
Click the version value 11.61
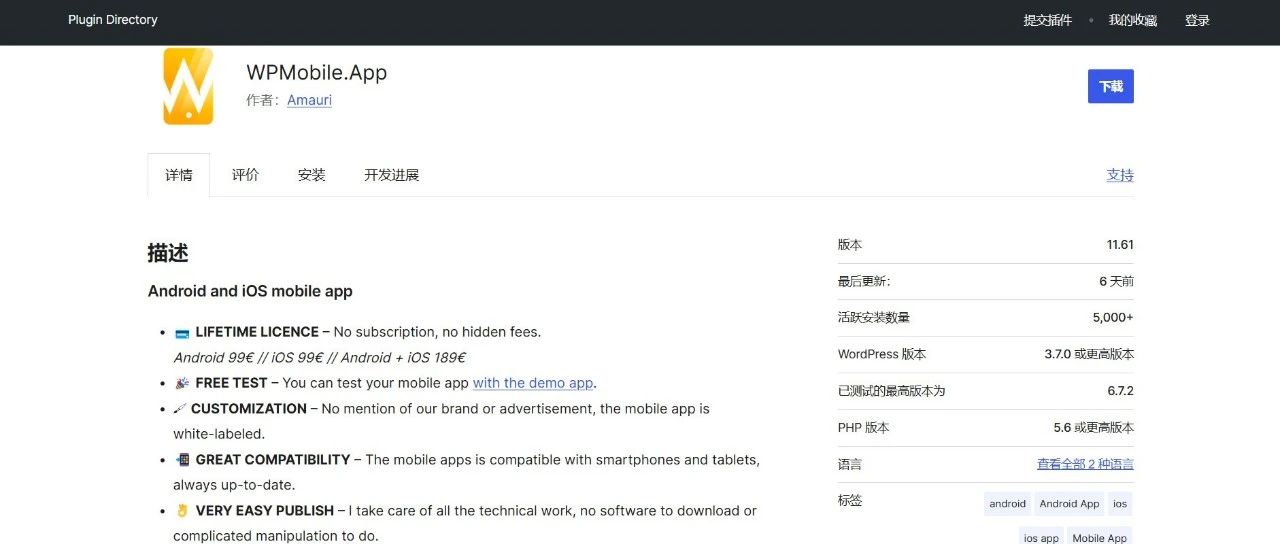[x=1120, y=245]
